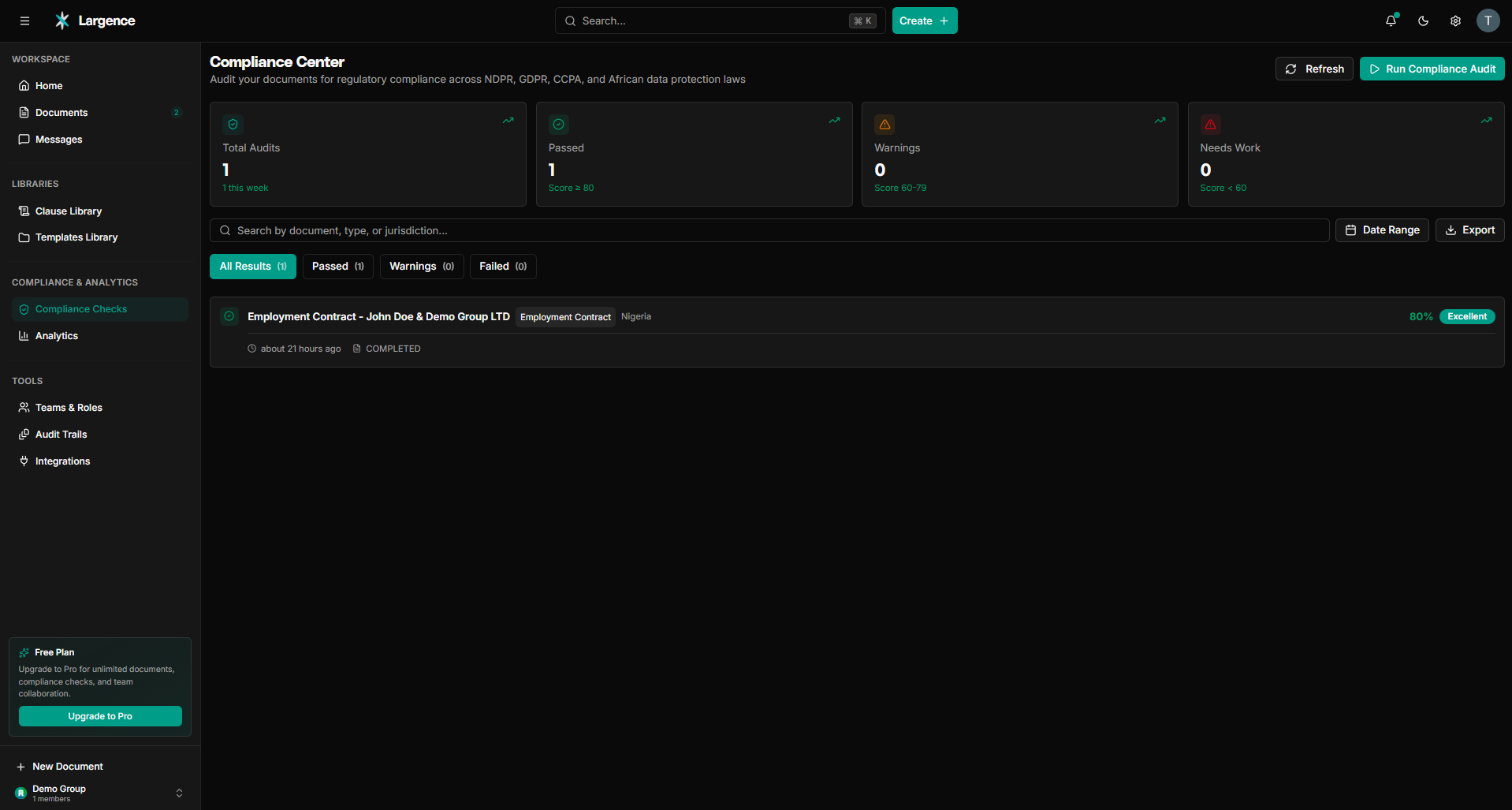
Task: Open Analytics page
Action: point(100,336)
